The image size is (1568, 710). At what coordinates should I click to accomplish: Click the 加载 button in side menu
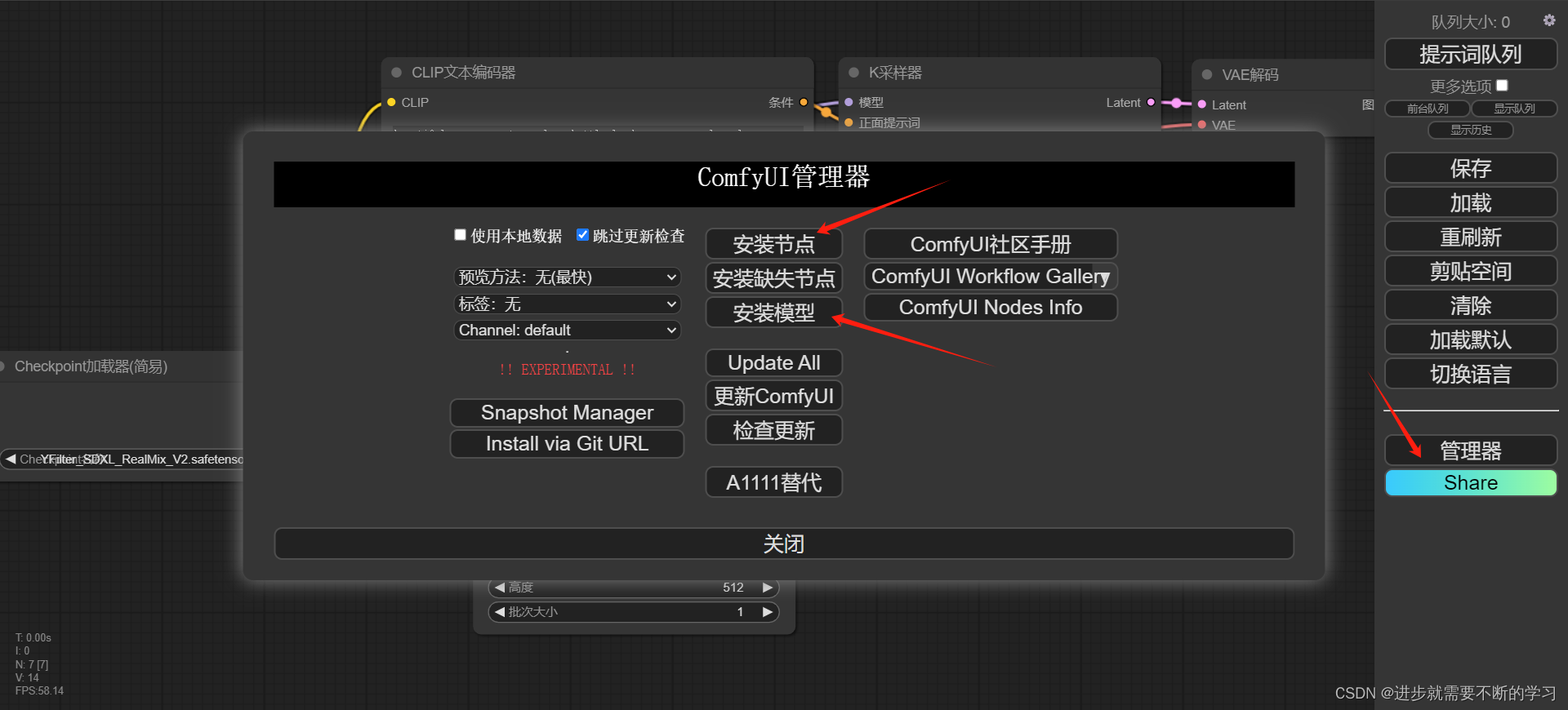pos(1471,202)
